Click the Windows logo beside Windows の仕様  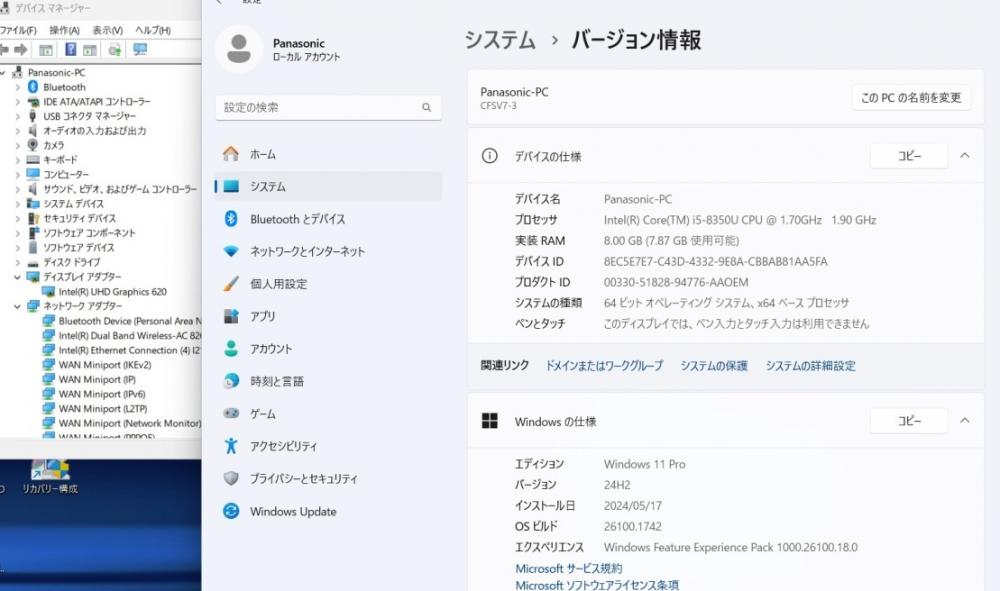tap(489, 421)
